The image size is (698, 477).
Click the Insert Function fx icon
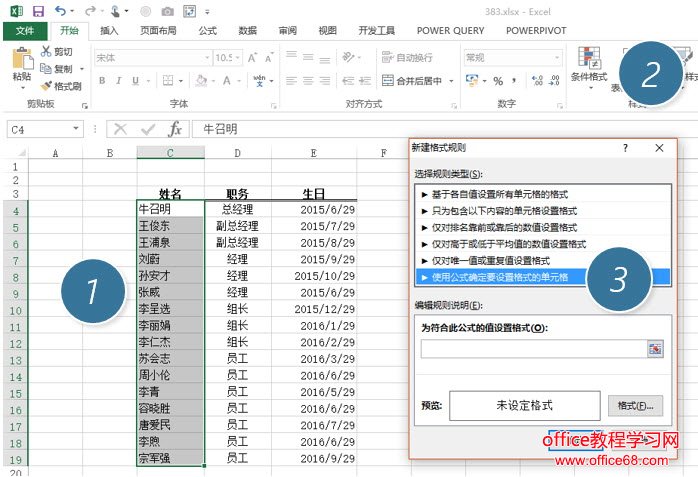175,129
